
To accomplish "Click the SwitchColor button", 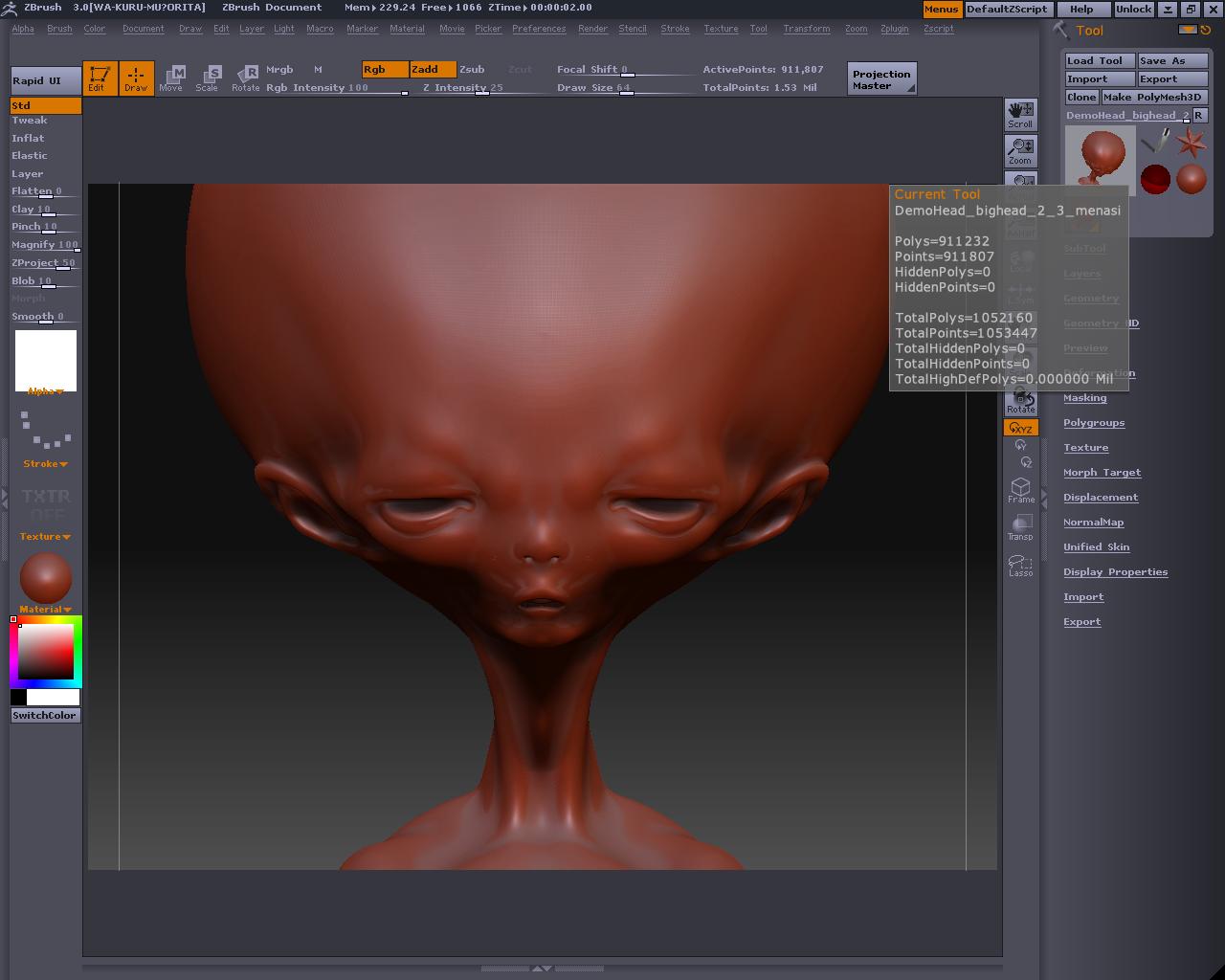I will point(45,715).
